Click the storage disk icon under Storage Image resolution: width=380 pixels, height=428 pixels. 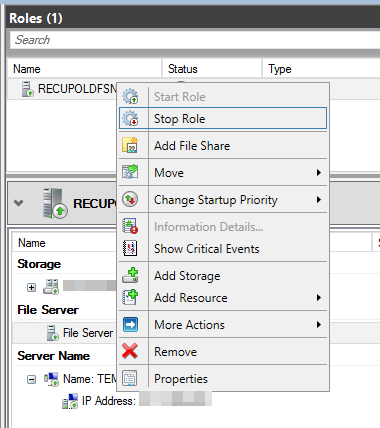(51, 287)
